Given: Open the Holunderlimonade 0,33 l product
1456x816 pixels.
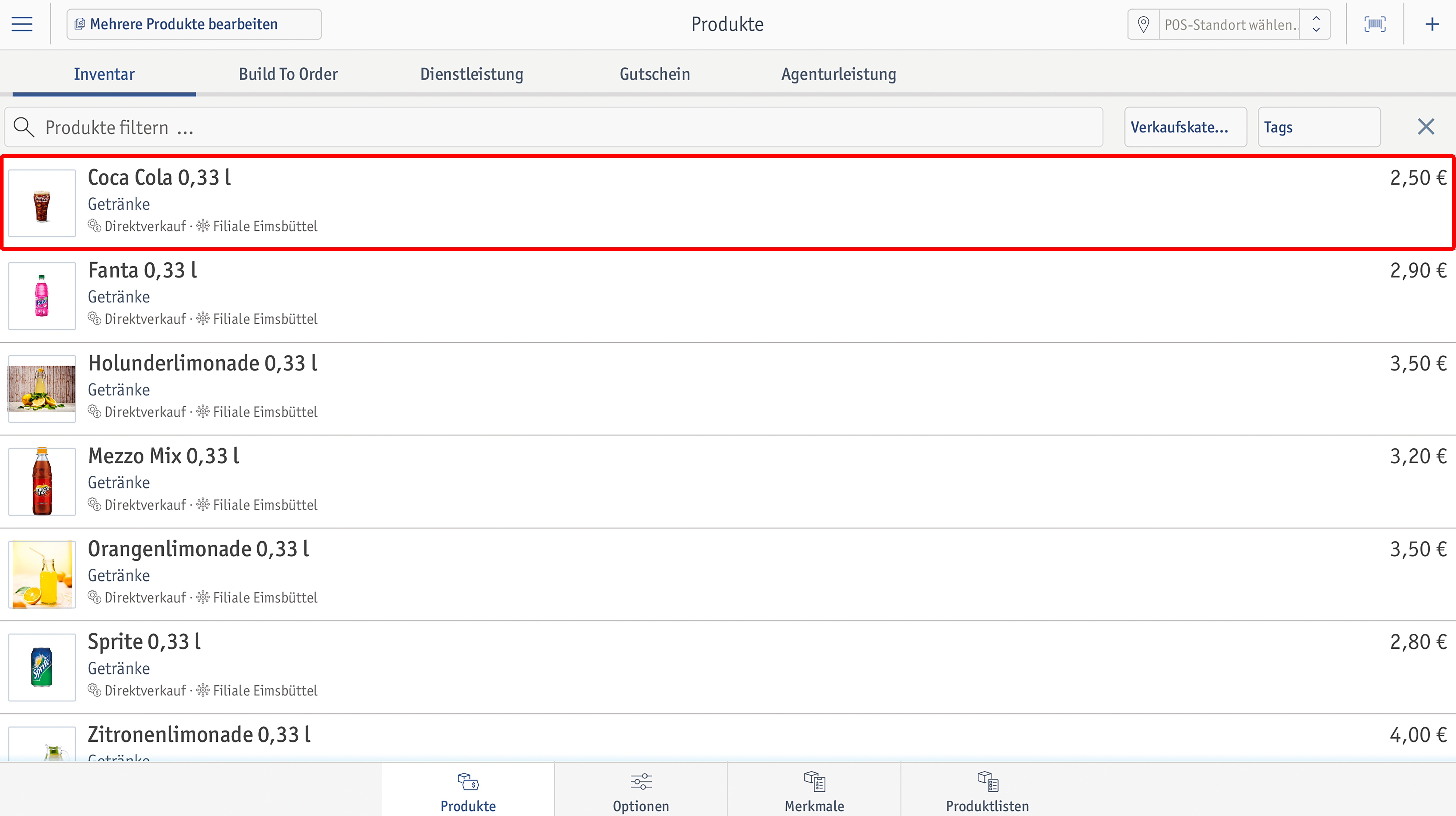Looking at the screenshot, I should 728,389.
